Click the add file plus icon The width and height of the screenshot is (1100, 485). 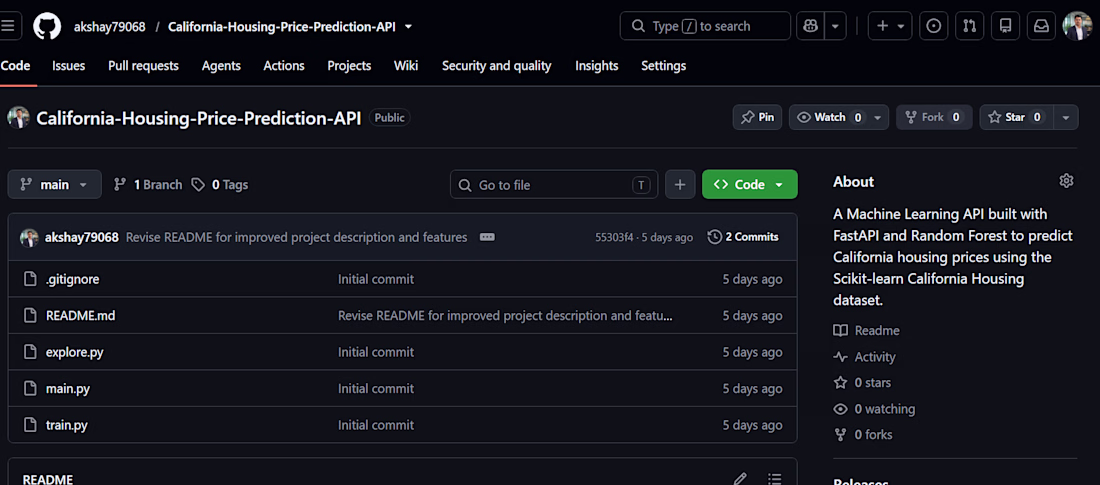(680, 185)
